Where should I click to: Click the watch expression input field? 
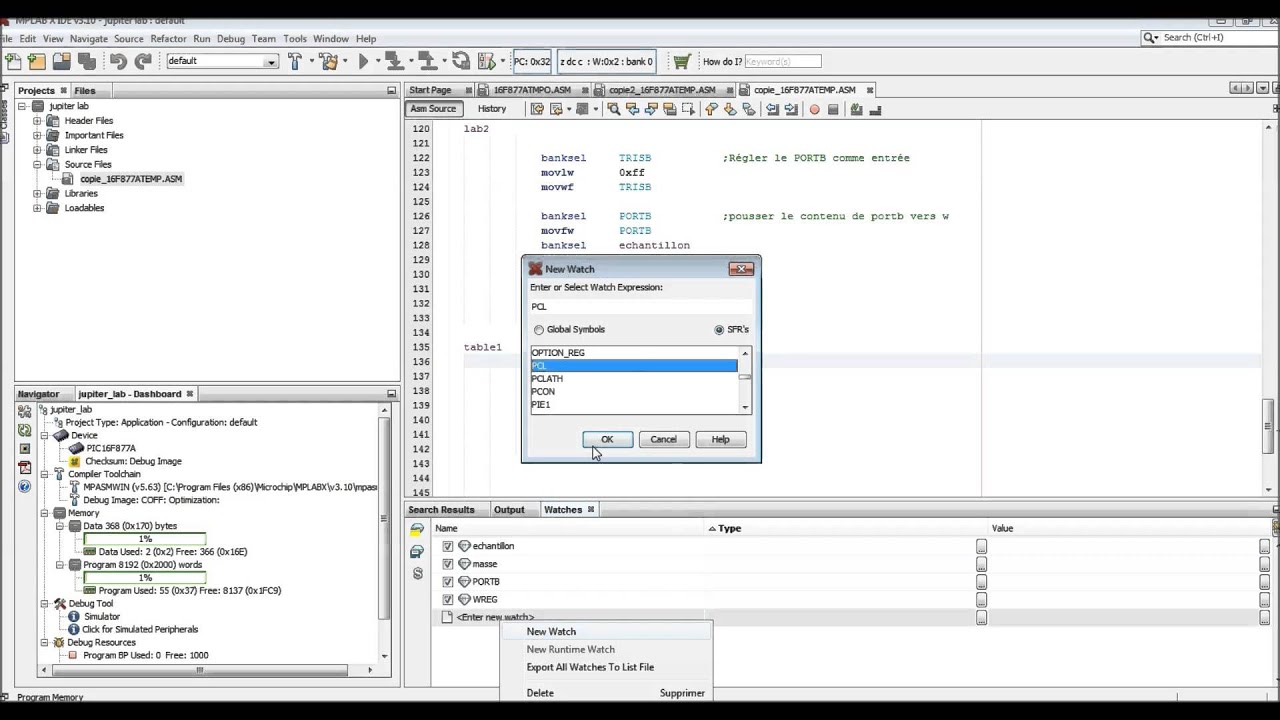tap(640, 306)
